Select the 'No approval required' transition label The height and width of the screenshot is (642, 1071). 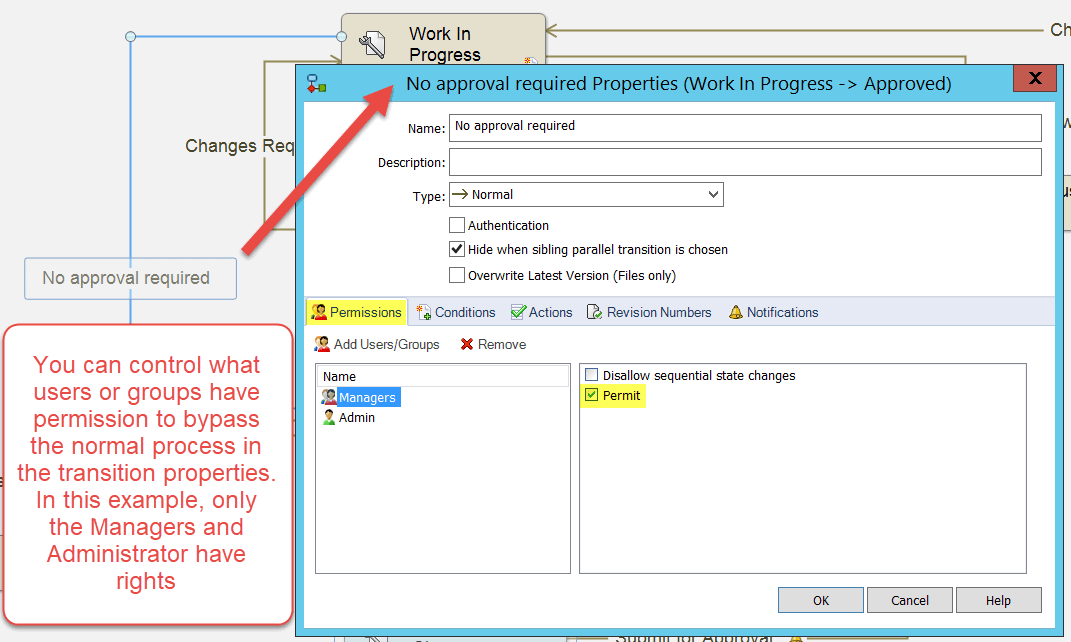click(130, 279)
